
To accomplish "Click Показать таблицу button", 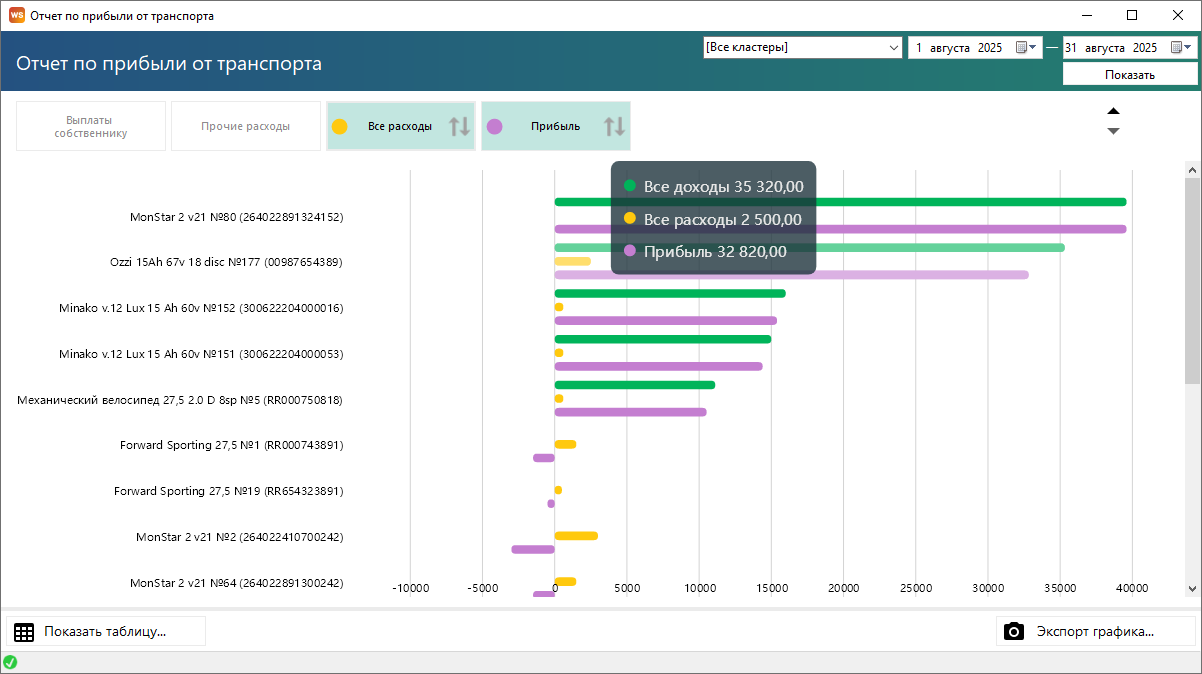I will (x=106, y=631).
